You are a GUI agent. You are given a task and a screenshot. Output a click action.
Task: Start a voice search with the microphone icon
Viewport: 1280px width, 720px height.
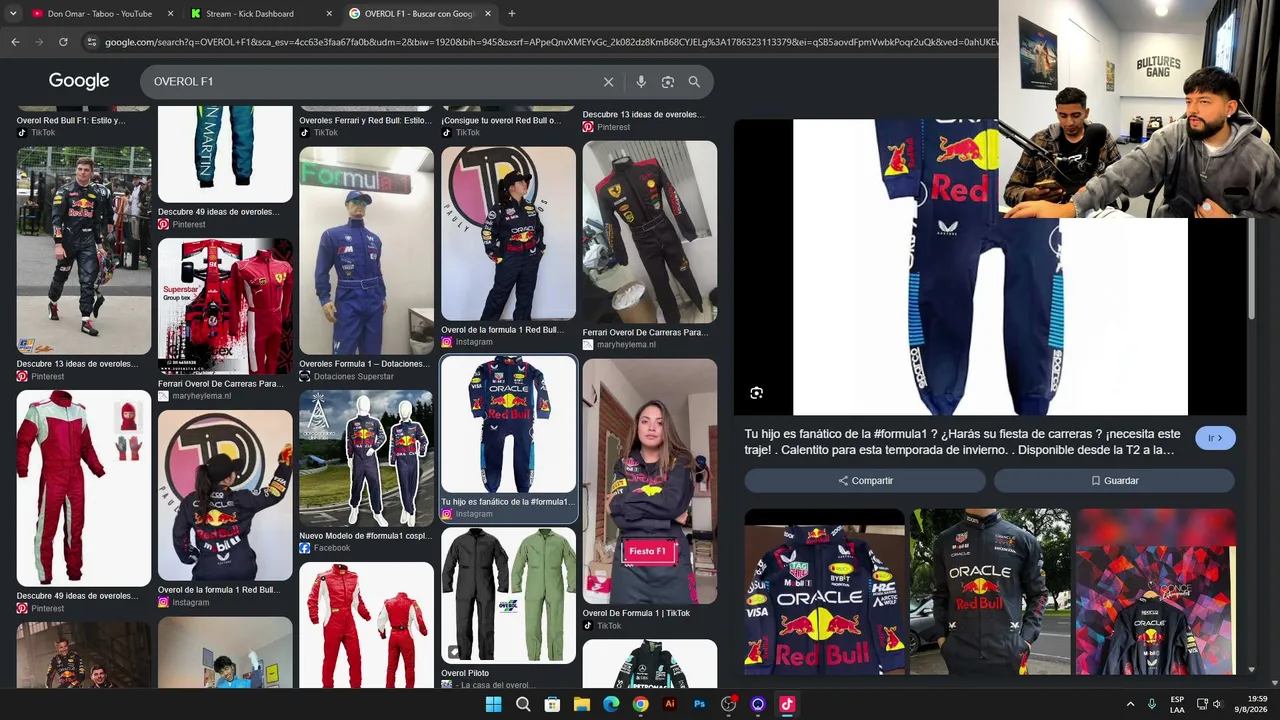point(641,82)
